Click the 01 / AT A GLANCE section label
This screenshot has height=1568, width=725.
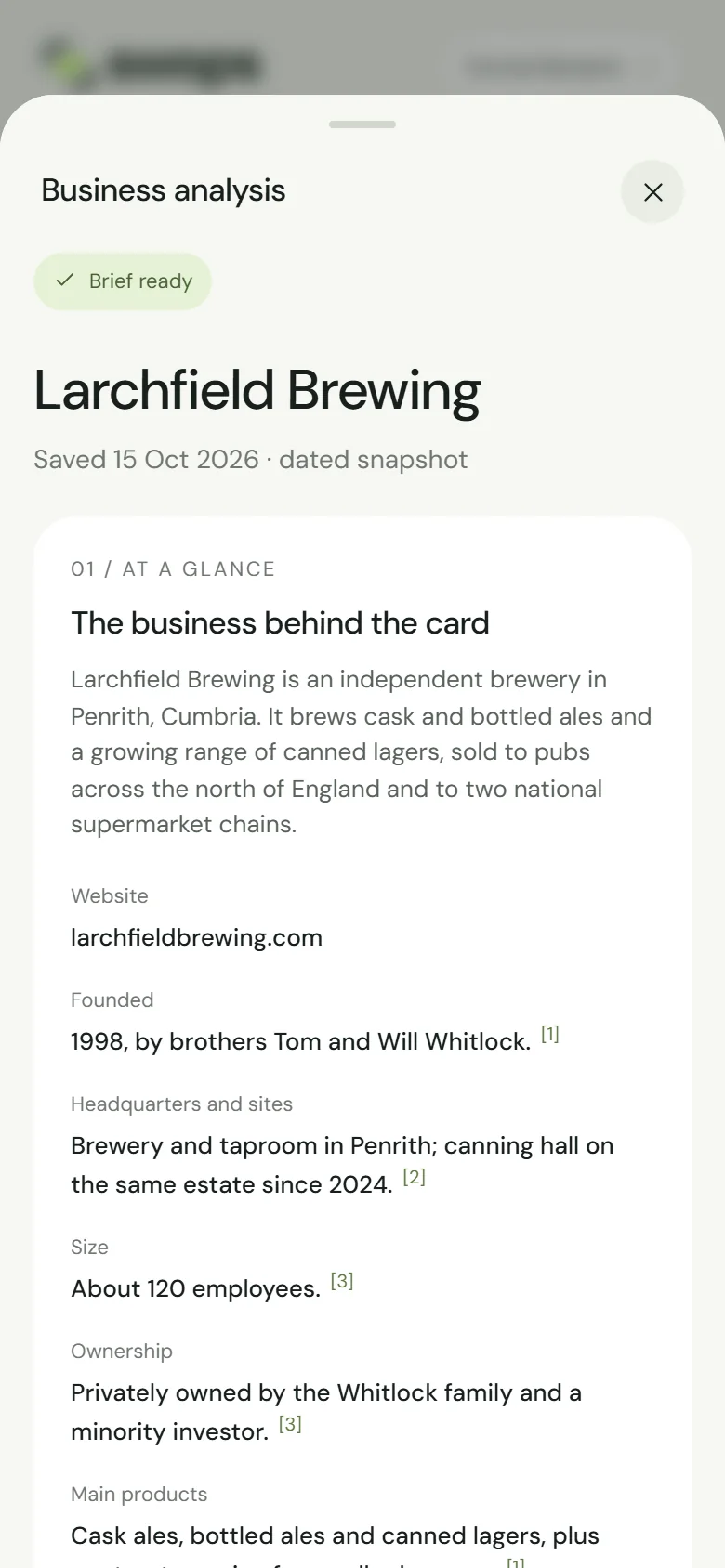173,569
